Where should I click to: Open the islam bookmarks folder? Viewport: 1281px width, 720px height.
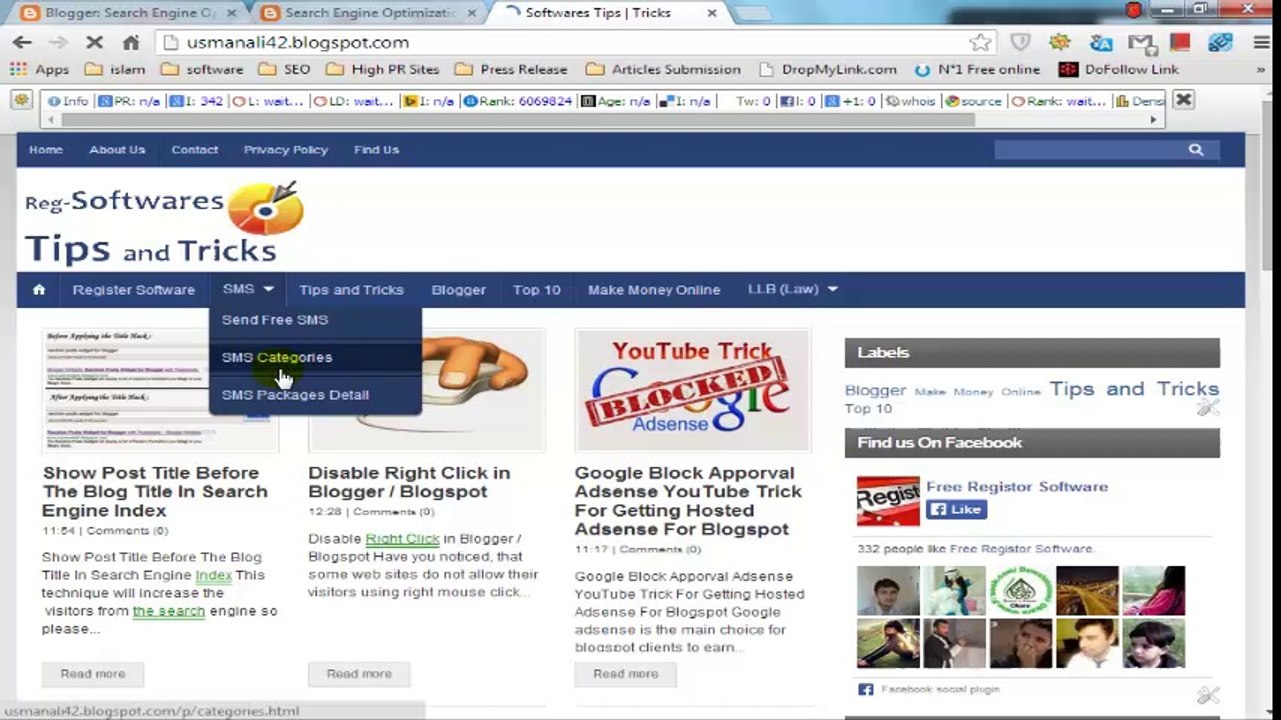click(x=116, y=69)
